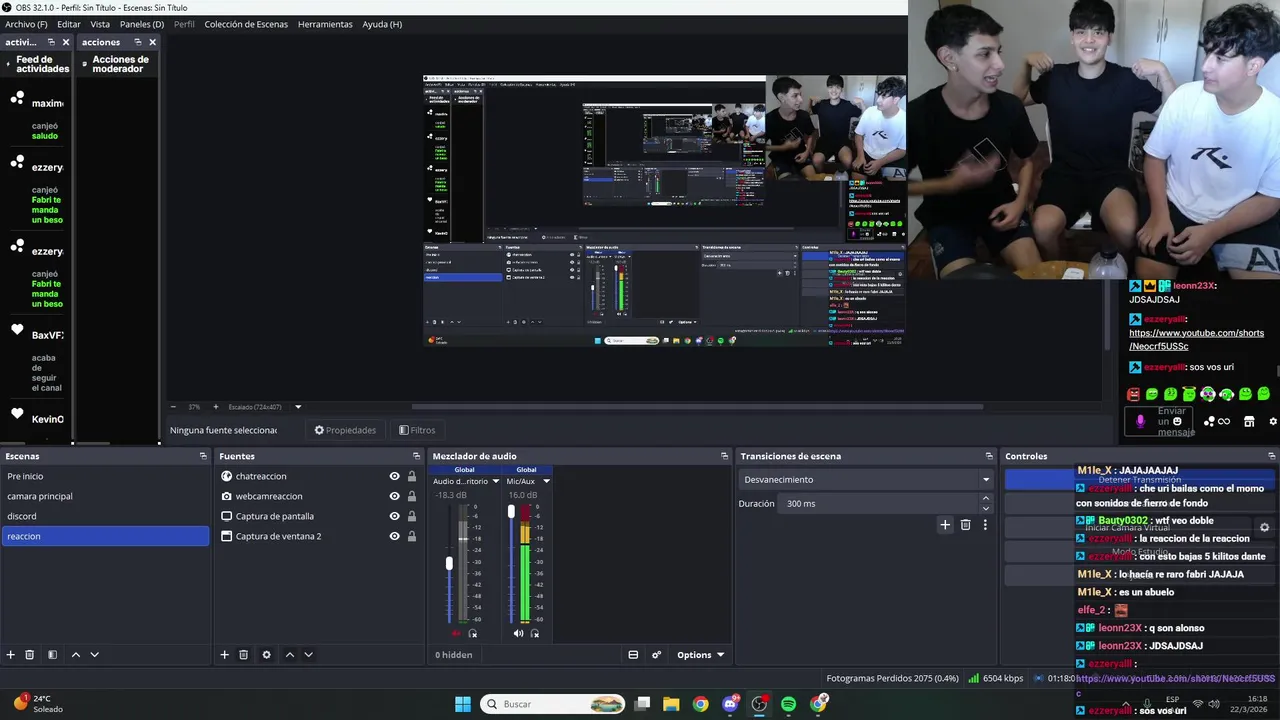
Task: Open preview scaling dropdown arrow
Action: click(298, 407)
